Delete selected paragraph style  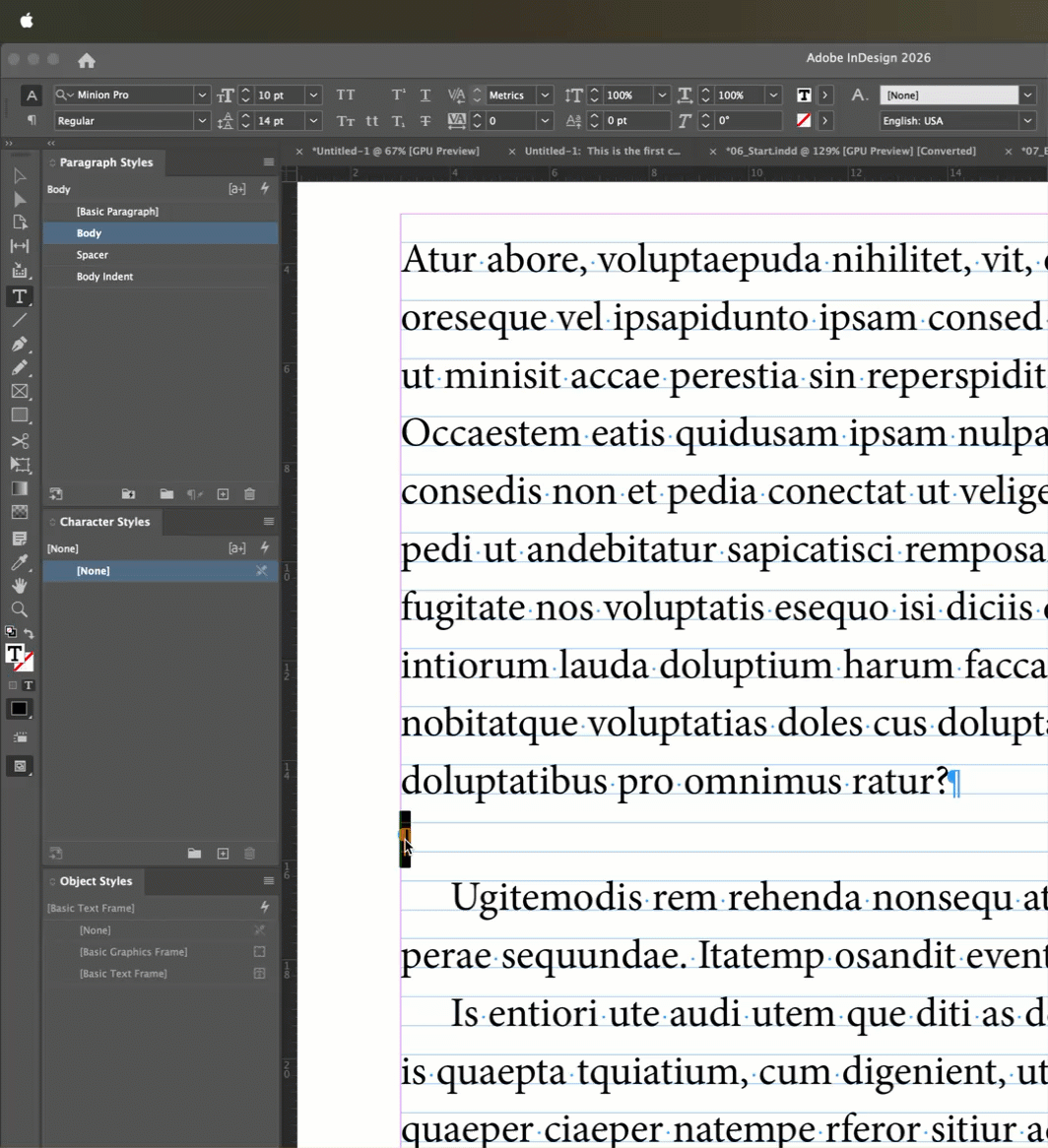tap(250, 494)
